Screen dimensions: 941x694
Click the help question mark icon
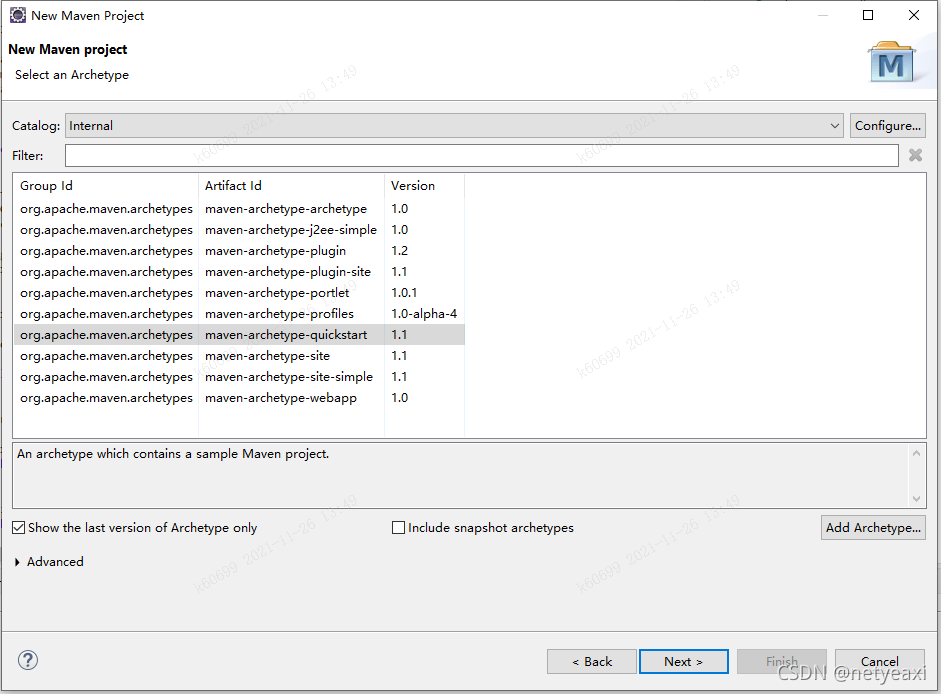click(28, 660)
